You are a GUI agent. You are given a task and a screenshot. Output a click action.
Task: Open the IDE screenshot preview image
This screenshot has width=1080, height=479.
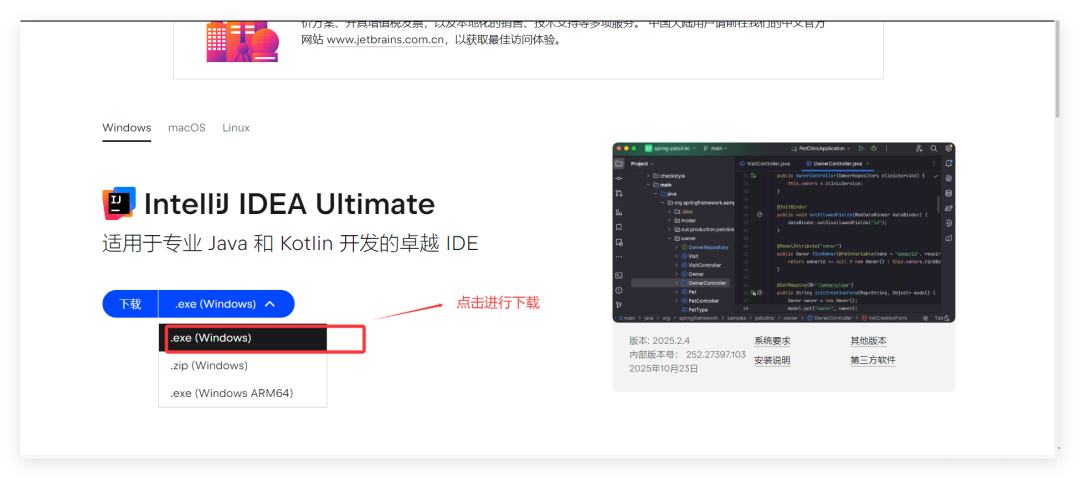coord(784,232)
